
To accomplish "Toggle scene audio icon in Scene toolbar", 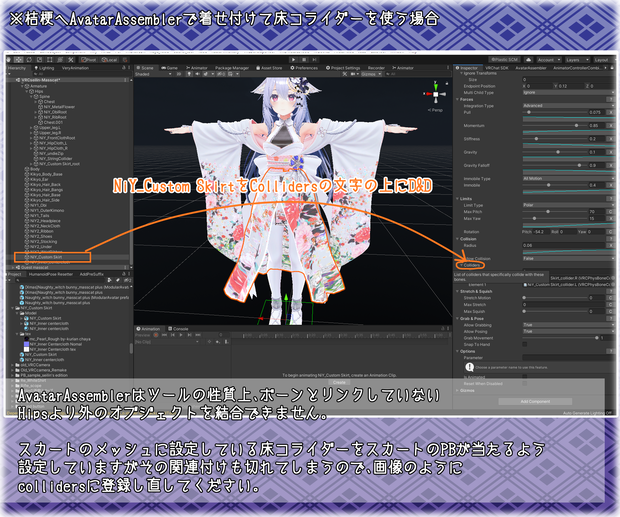I will [198, 74].
